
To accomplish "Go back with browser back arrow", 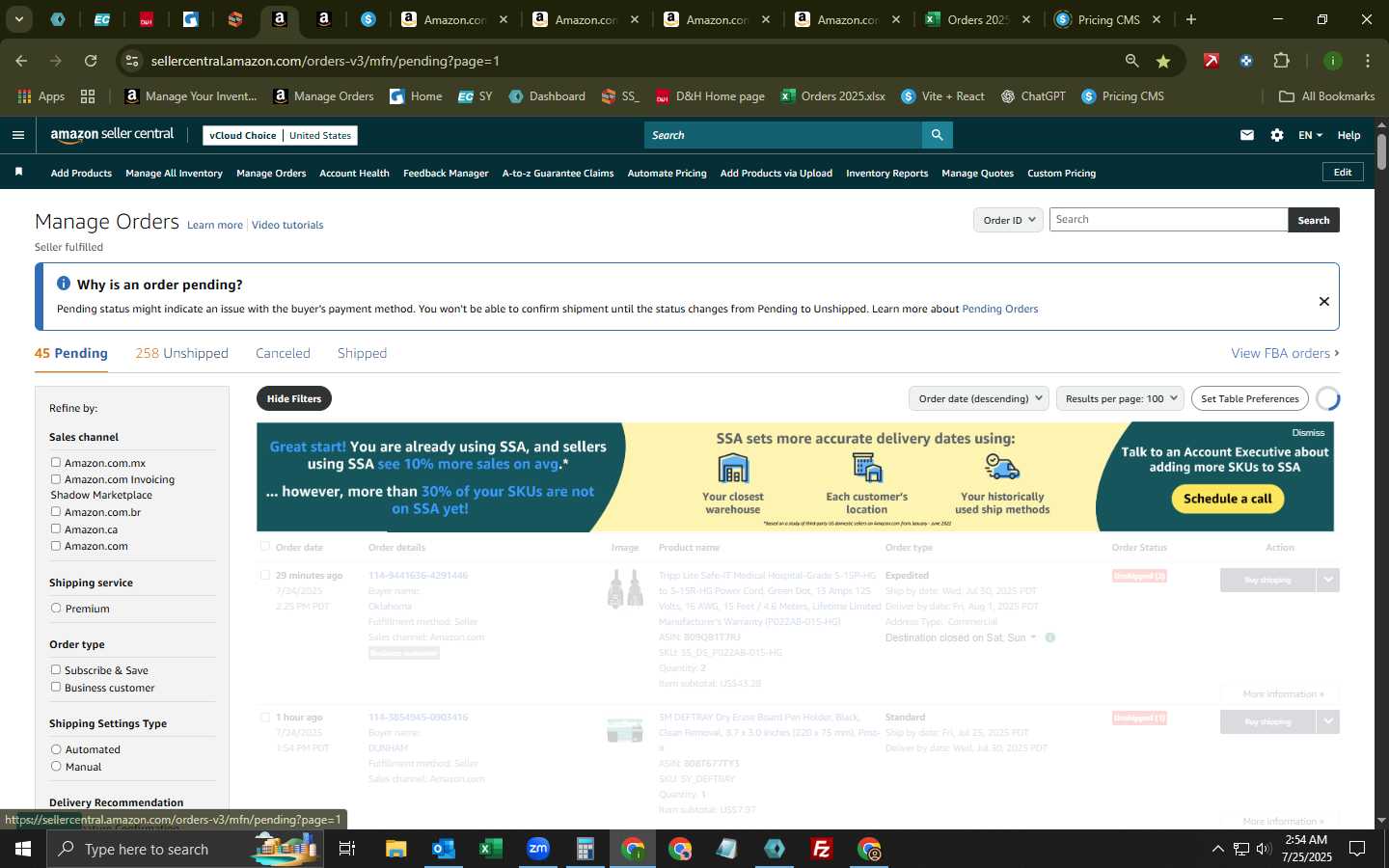I will (21, 61).
